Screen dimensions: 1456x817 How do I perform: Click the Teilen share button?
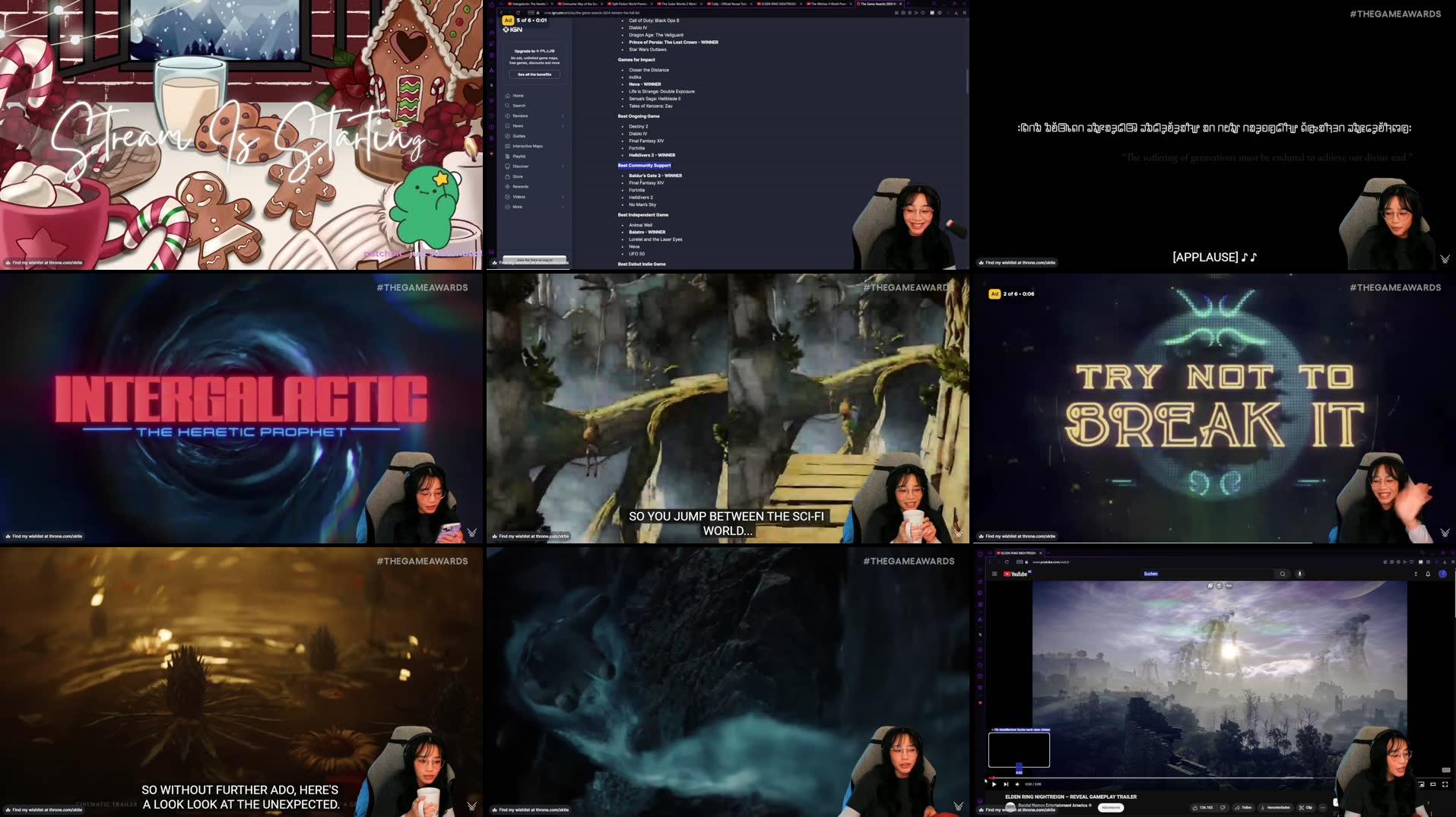[1243, 807]
